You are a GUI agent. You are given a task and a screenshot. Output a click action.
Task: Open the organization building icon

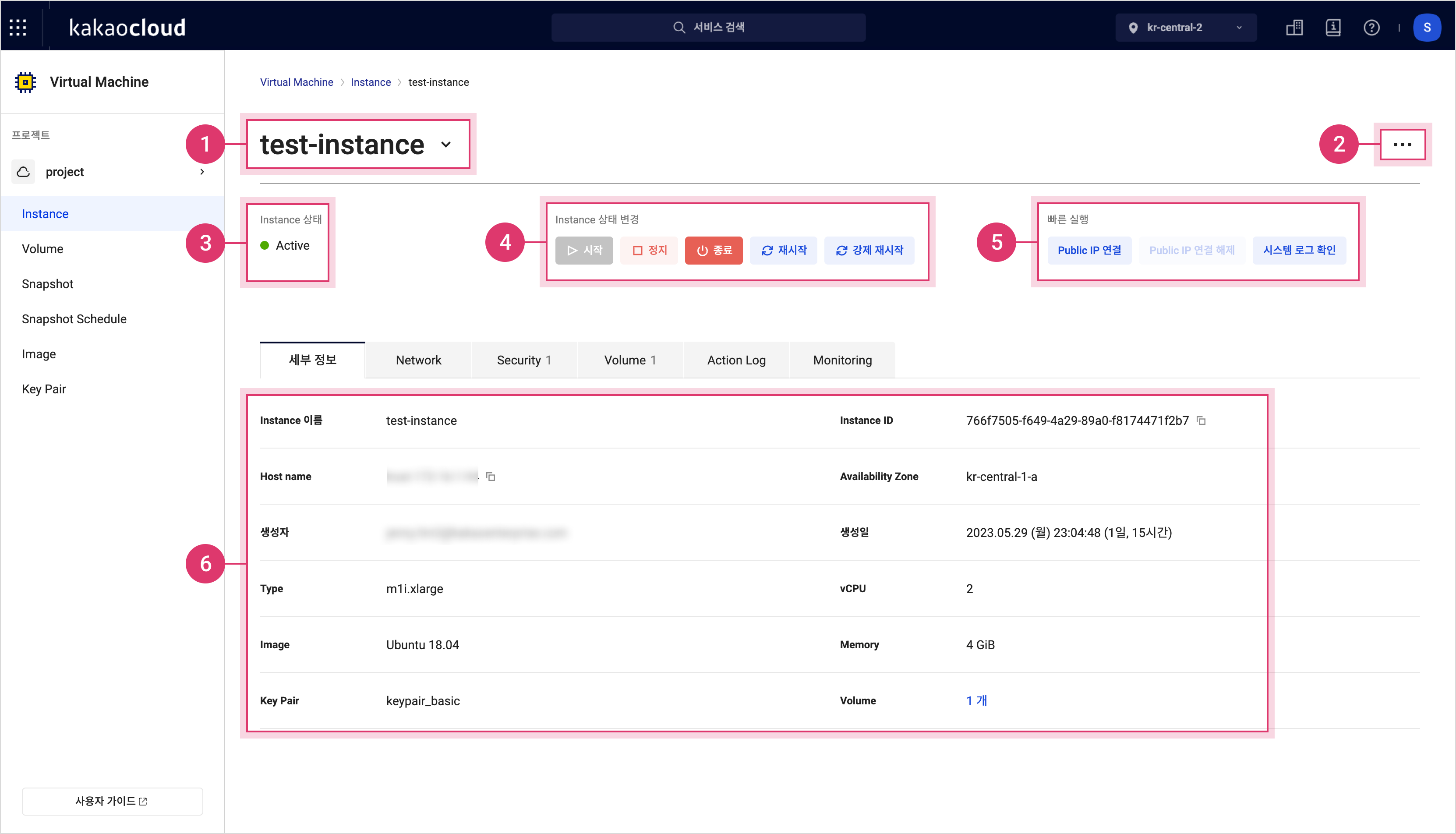tap(1294, 28)
